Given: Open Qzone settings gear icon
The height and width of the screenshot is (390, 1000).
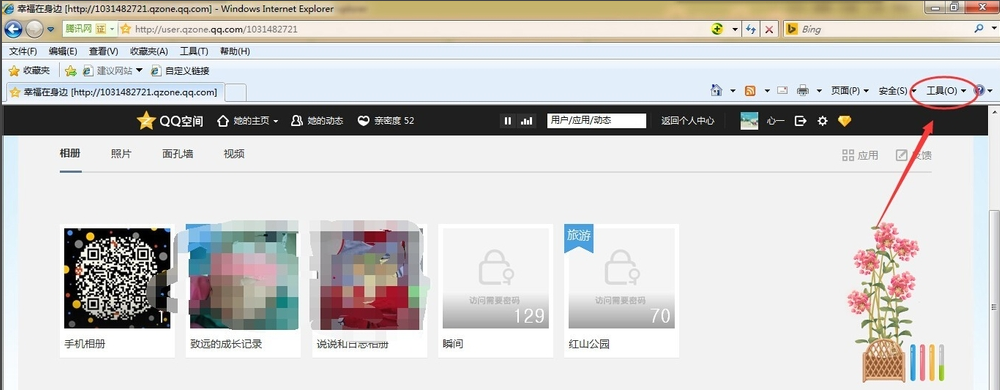Looking at the screenshot, I should click(x=823, y=120).
